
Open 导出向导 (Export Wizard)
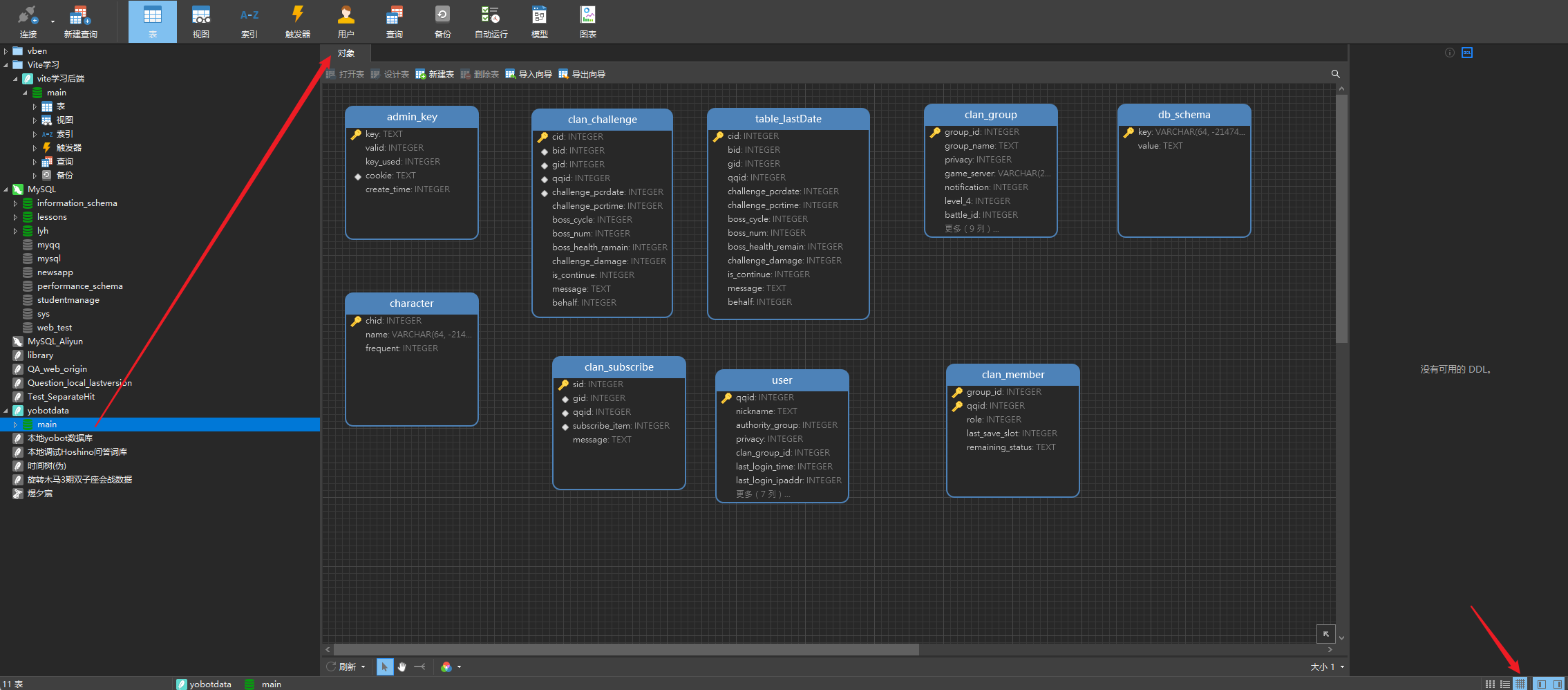(582, 74)
